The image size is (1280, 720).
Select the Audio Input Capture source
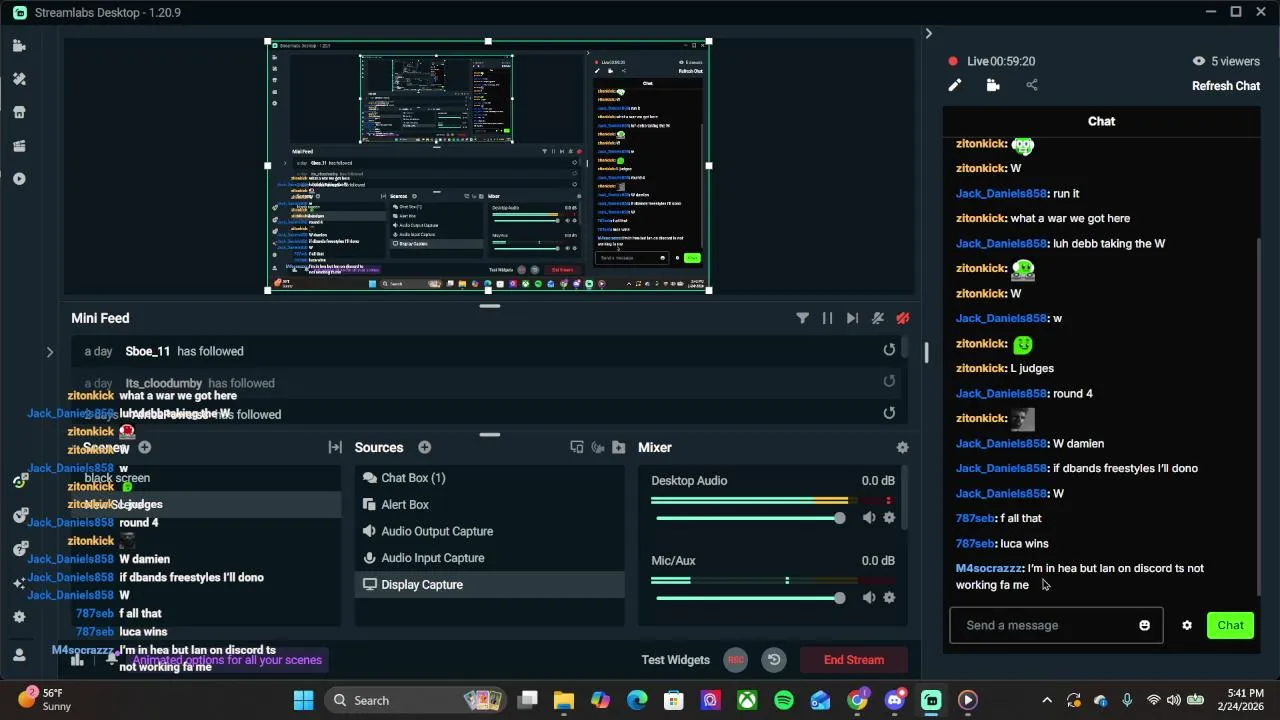click(489, 558)
